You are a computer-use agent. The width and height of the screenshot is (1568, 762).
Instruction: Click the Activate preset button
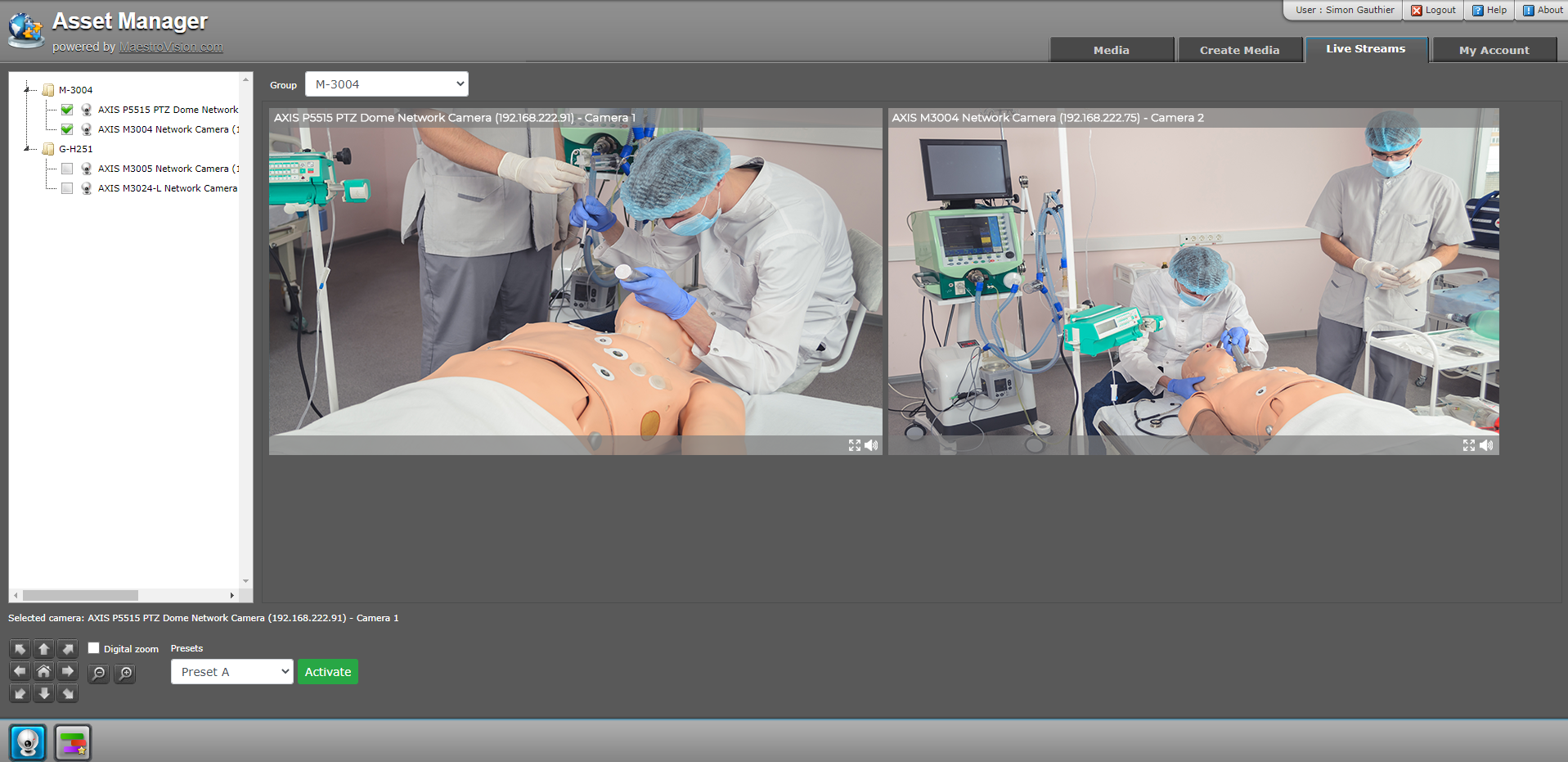click(327, 671)
